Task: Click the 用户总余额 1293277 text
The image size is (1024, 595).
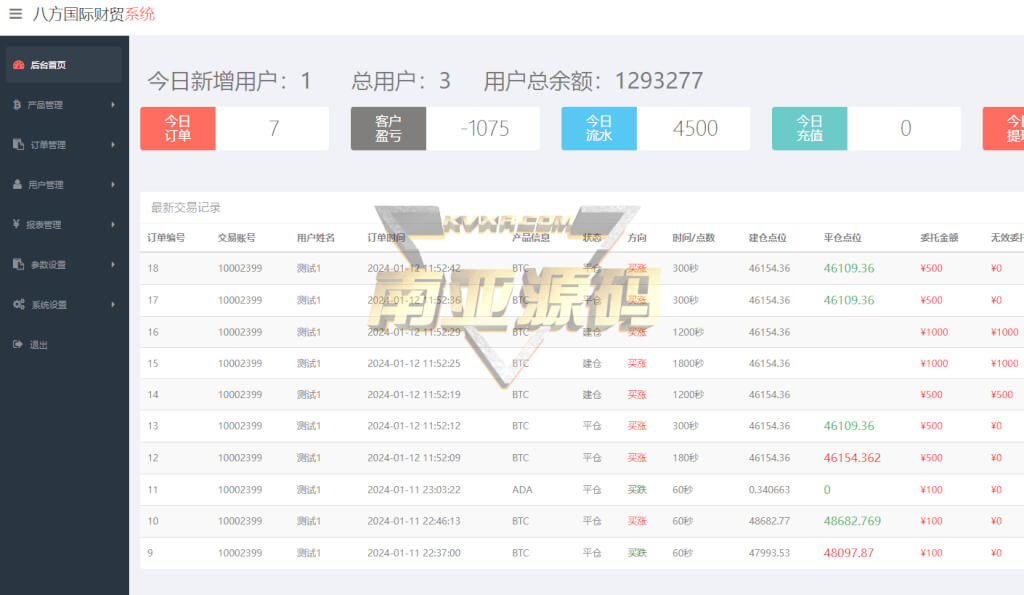Action: [593, 81]
